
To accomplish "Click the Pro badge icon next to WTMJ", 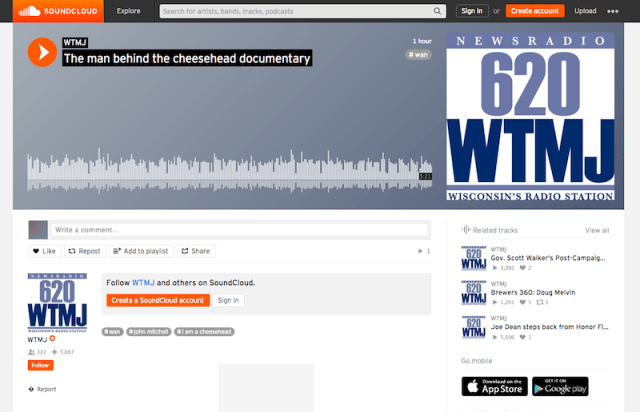I will click(52, 339).
